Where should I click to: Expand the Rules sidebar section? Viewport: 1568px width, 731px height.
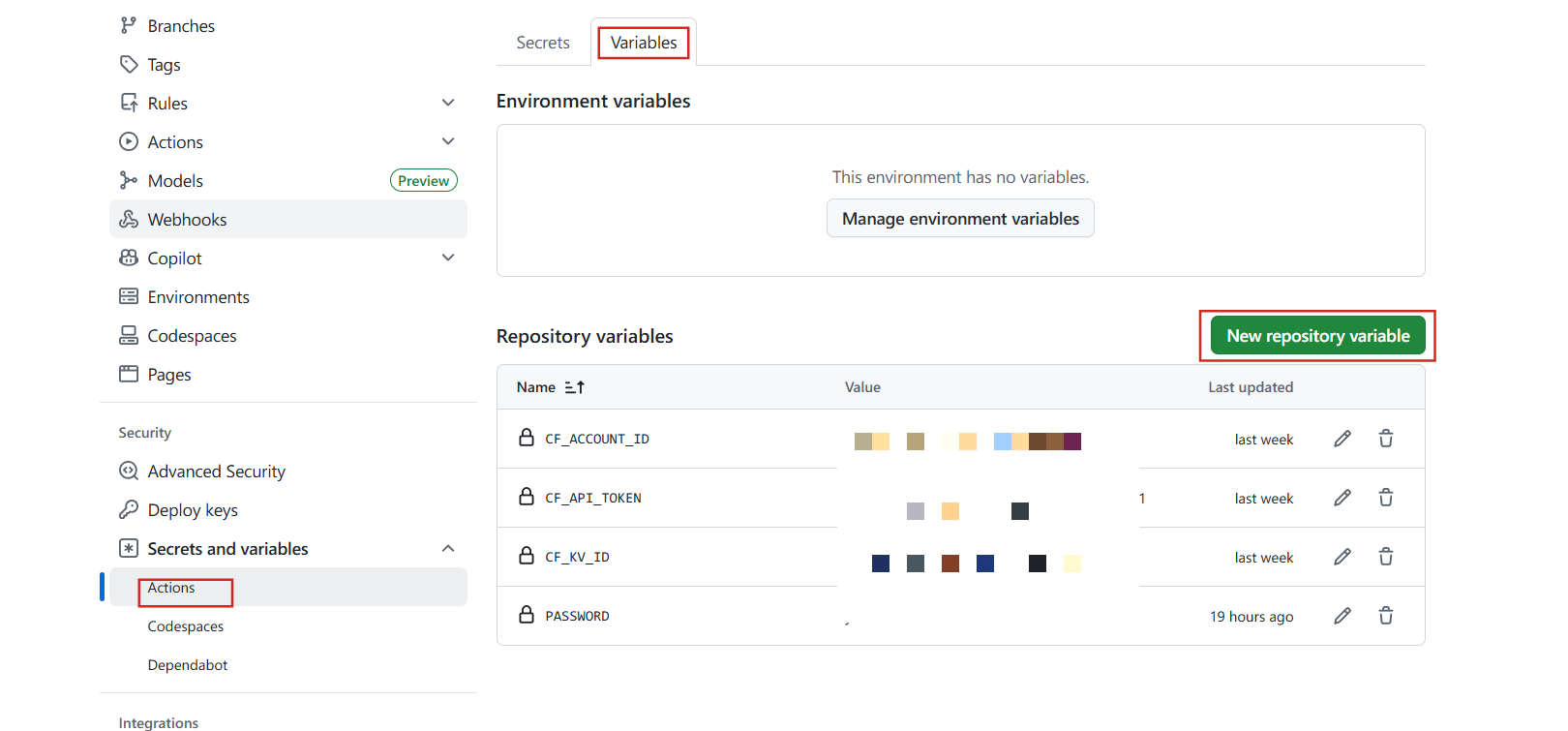tap(447, 103)
